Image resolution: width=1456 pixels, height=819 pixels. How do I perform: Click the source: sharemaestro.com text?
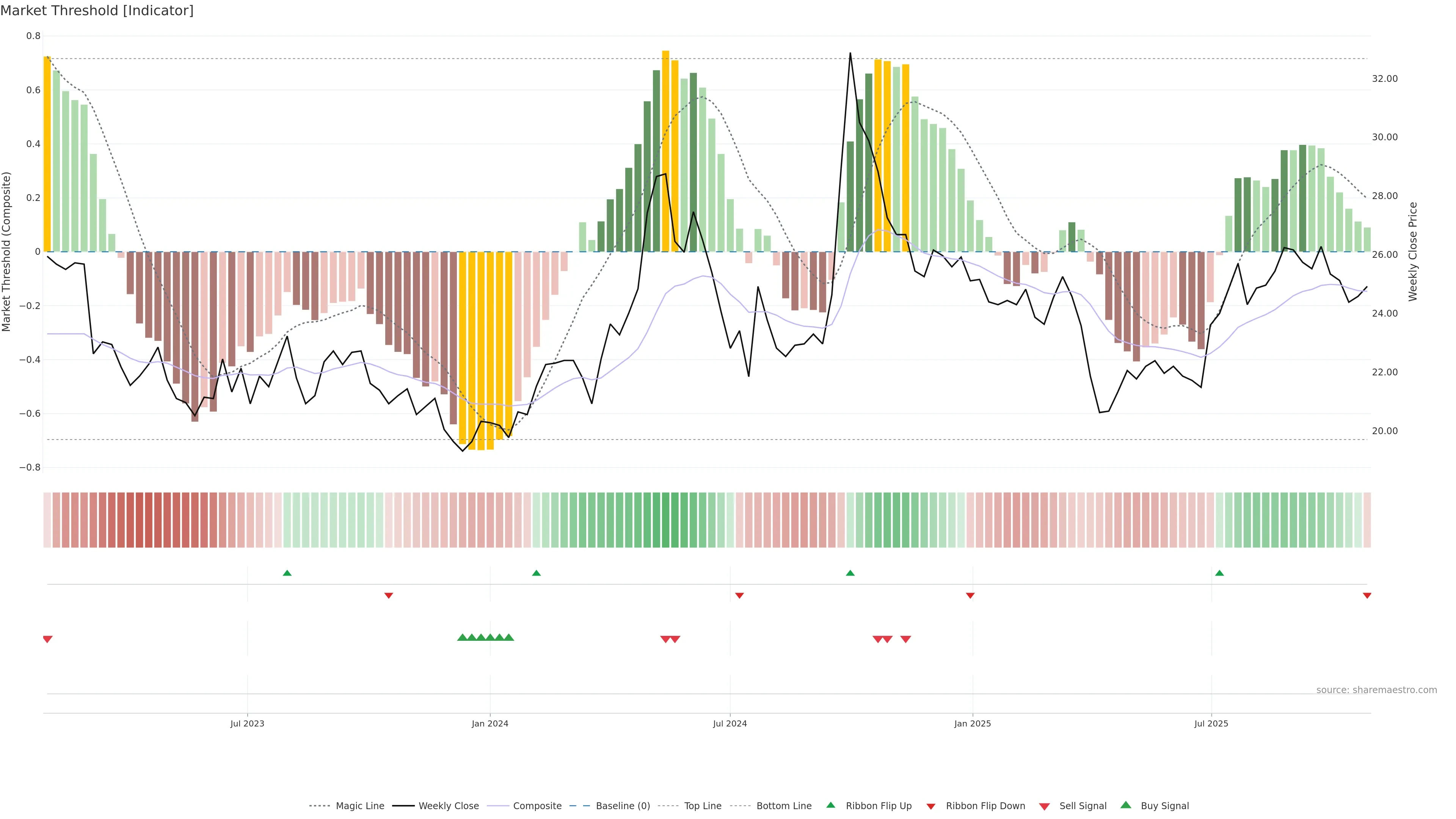[x=1376, y=690]
